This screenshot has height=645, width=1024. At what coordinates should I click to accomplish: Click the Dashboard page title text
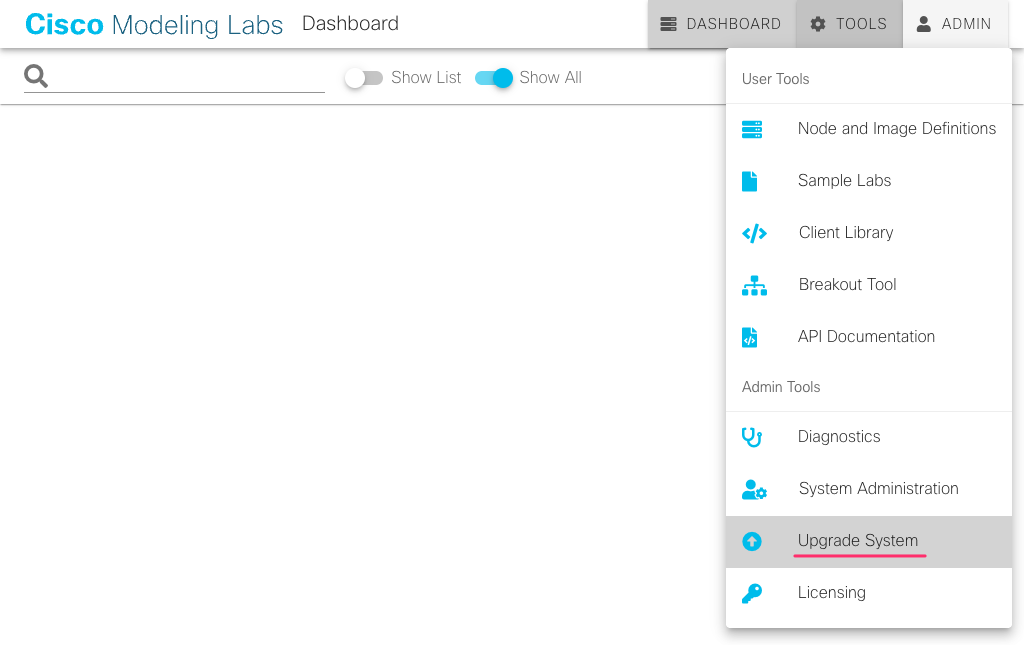(350, 24)
